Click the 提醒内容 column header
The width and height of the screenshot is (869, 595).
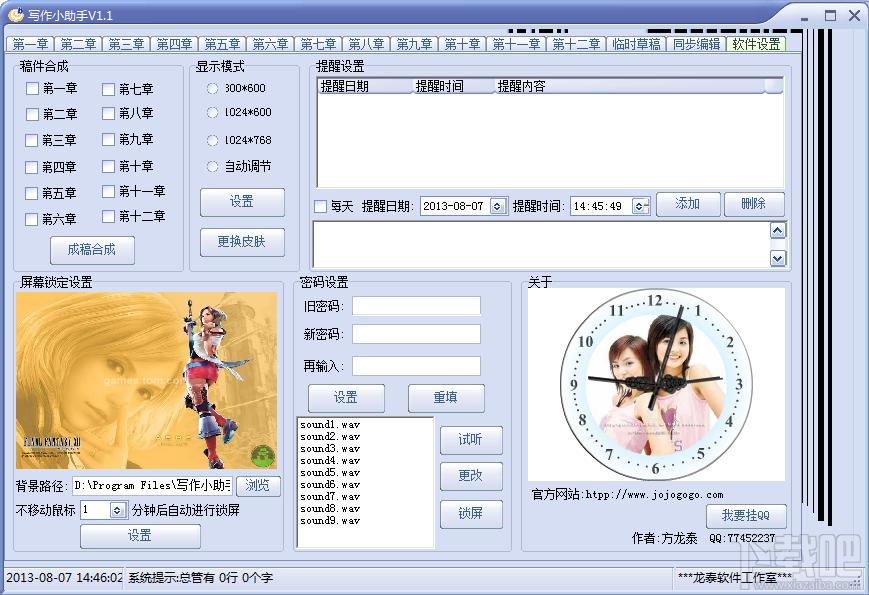click(630, 86)
